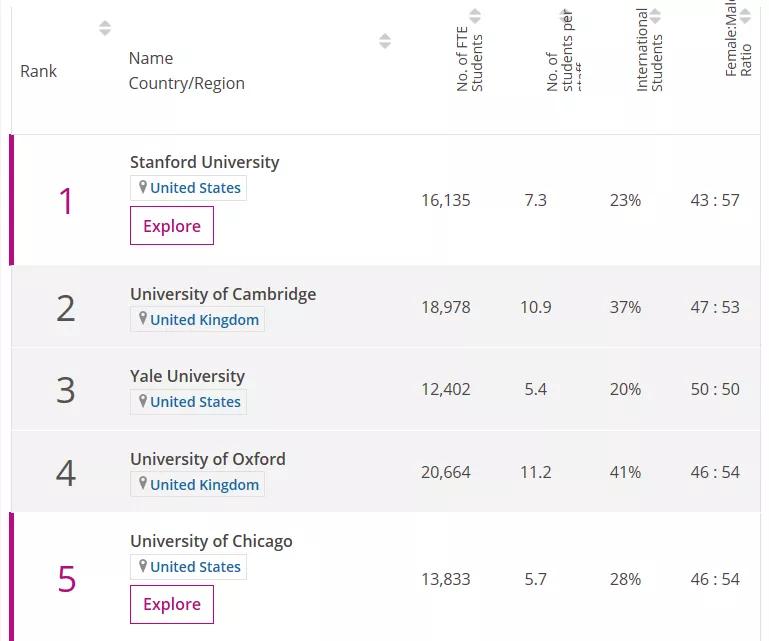Screen dimensions: 769x641
Task: Open Stanford University link
Action: 205,162
